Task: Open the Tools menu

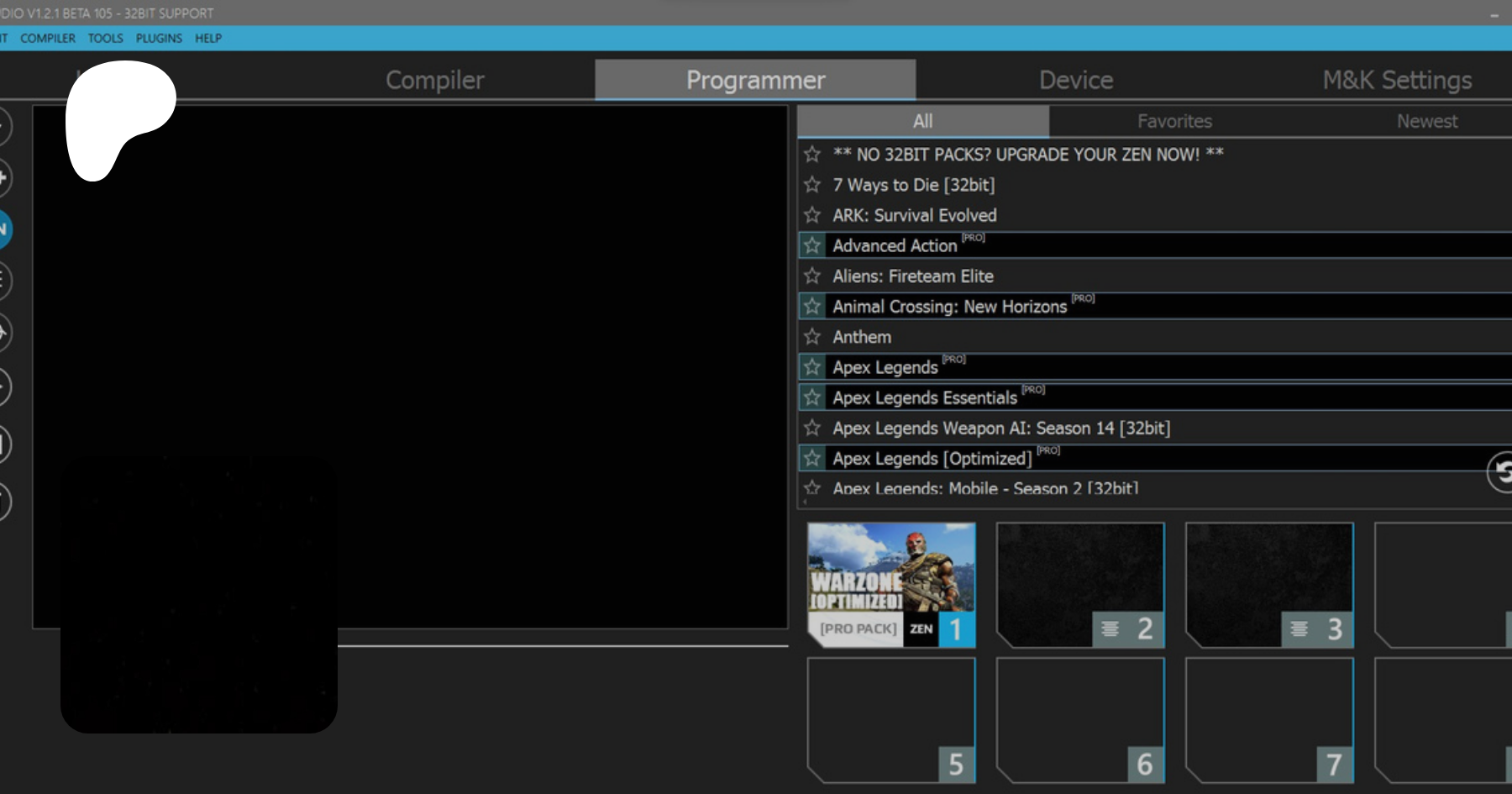Action: pyautogui.click(x=105, y=39)
